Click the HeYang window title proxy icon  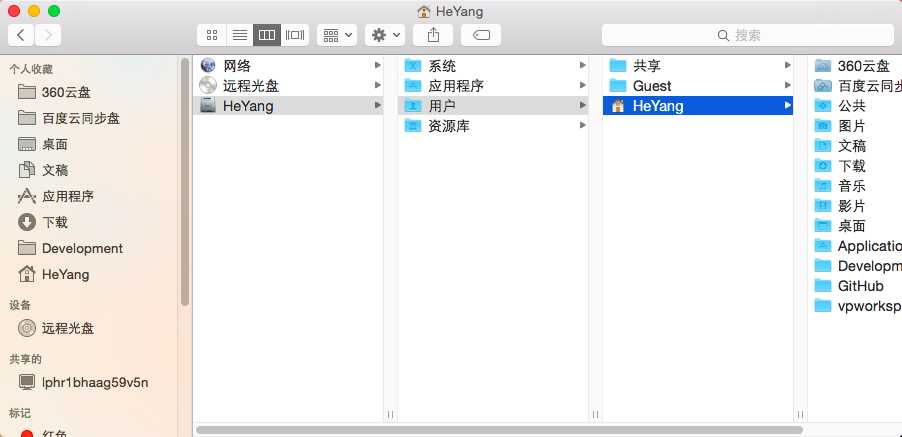click(x=423, y=12)
